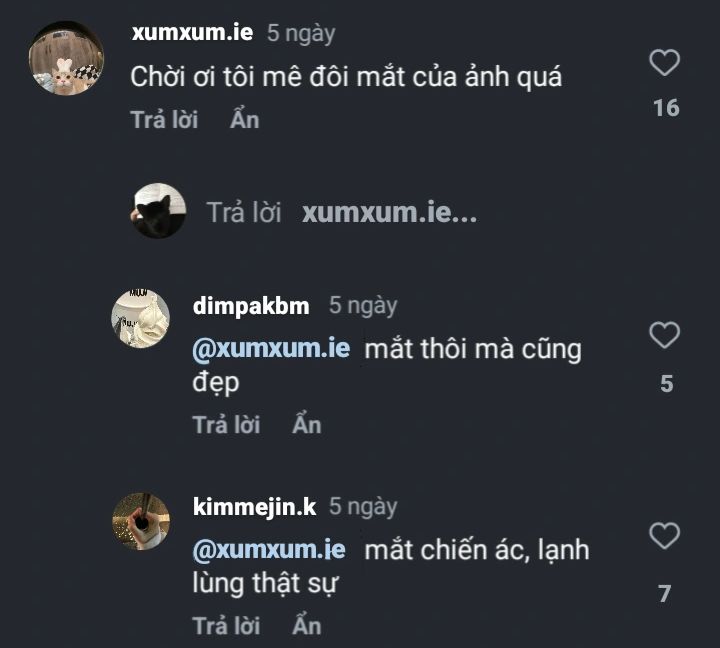This screenshot has height=648, width=720.
Task: Click the black cat avatar beside reply field
Action: [159, 211]
